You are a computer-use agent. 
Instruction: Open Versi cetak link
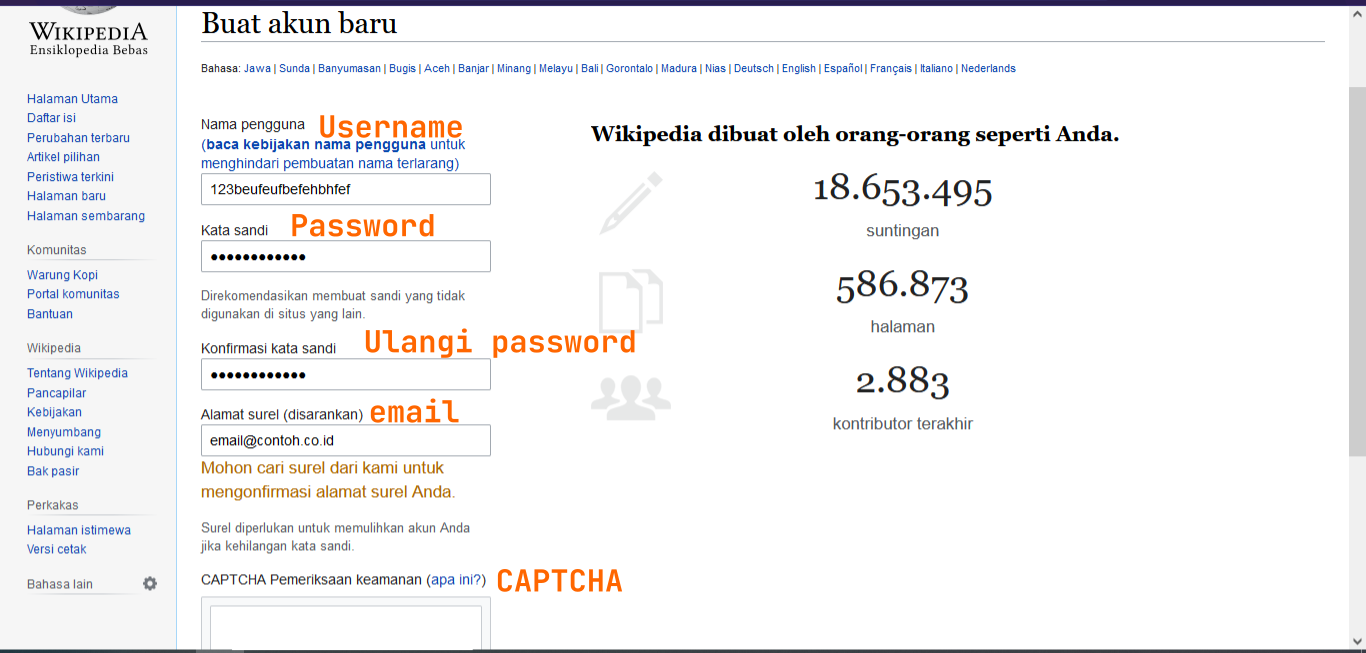[x=56, y=549]
